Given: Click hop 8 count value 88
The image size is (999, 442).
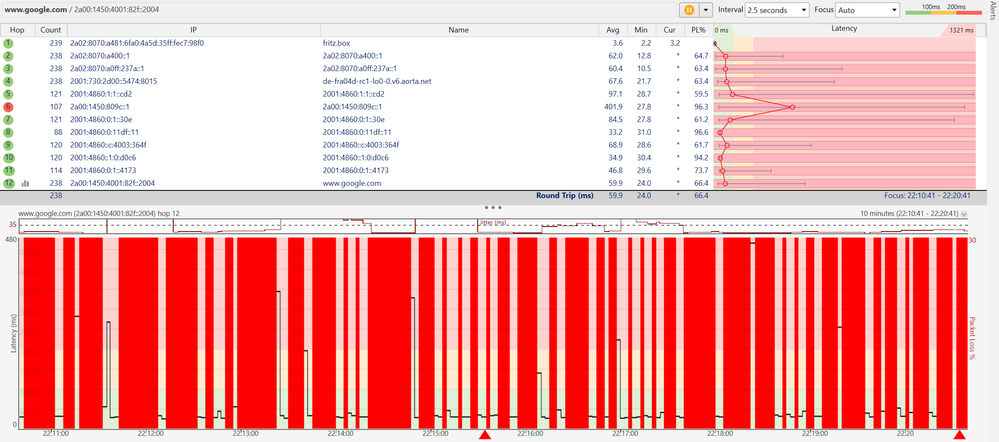Looking at the screenshot, I should (57, 132).
